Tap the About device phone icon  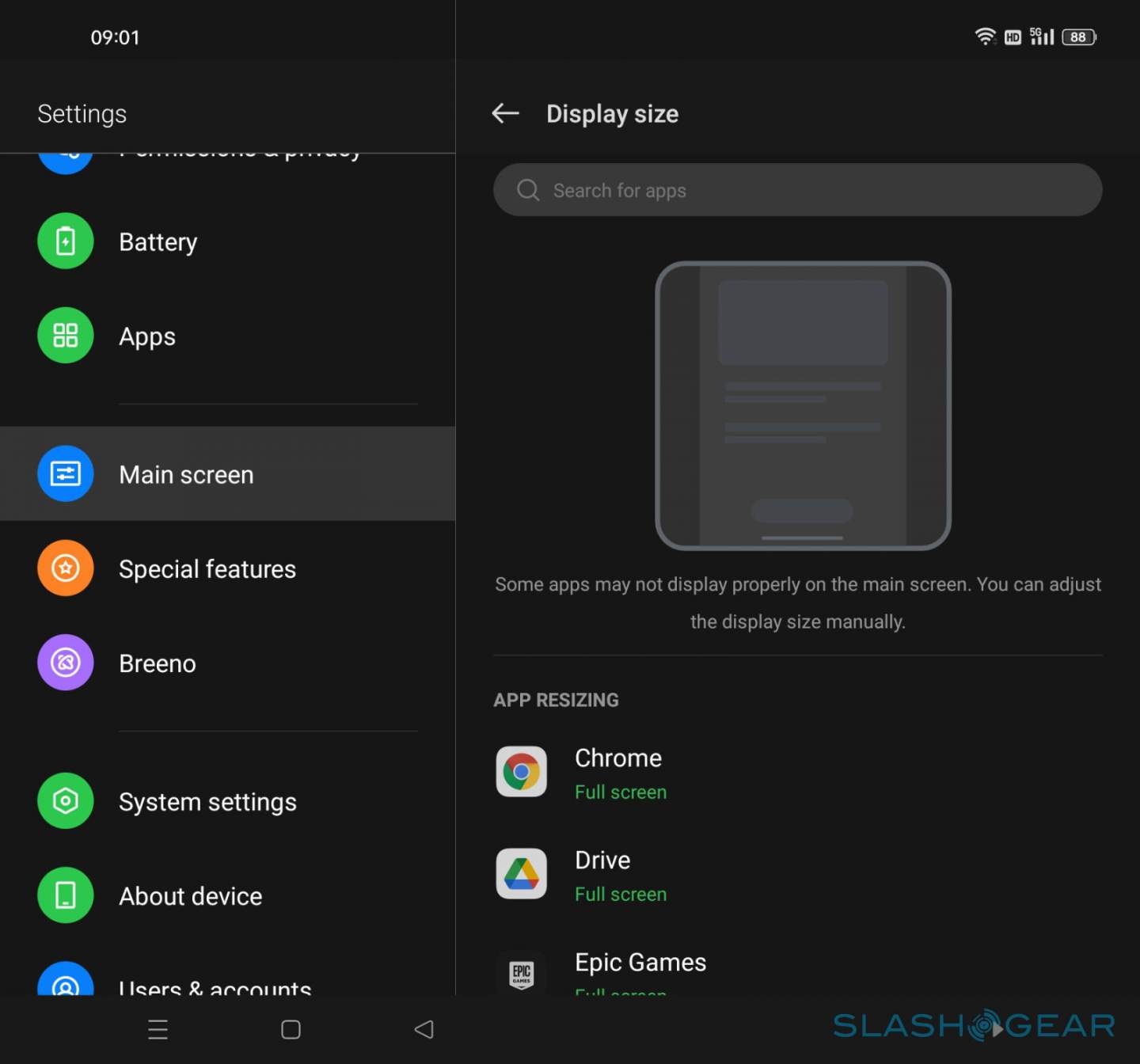[66, 895]
